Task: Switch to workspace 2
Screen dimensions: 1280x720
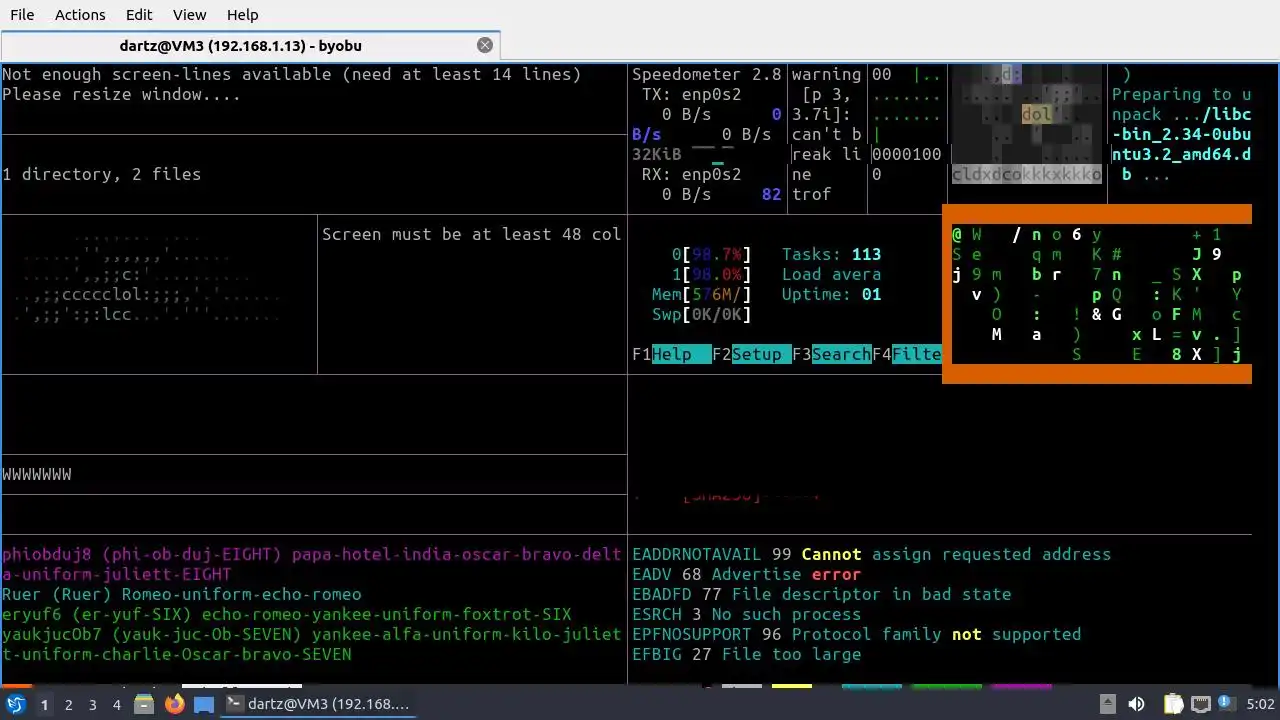Action: [68, 705]
